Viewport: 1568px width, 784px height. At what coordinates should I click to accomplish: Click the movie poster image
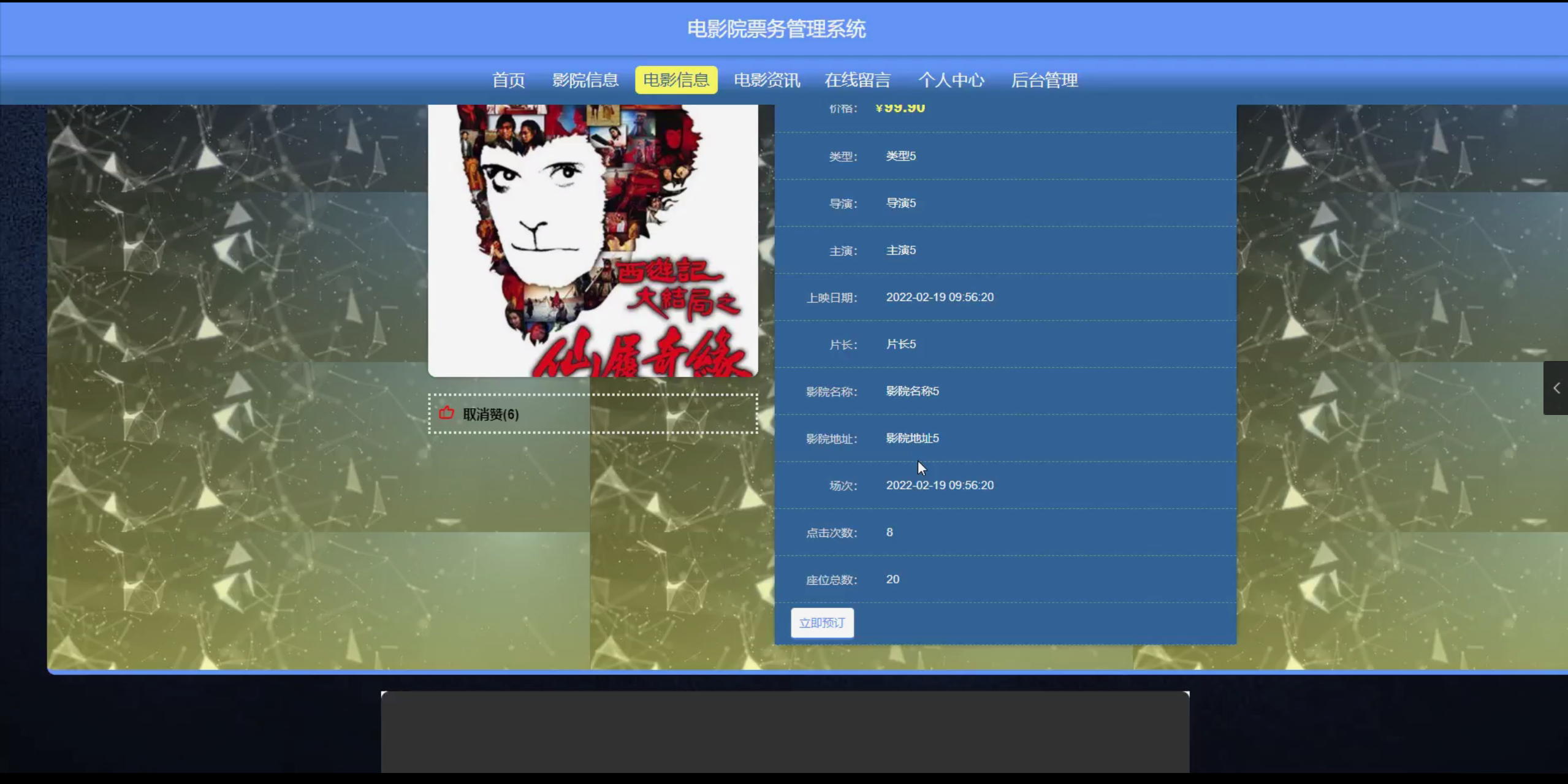592,240
